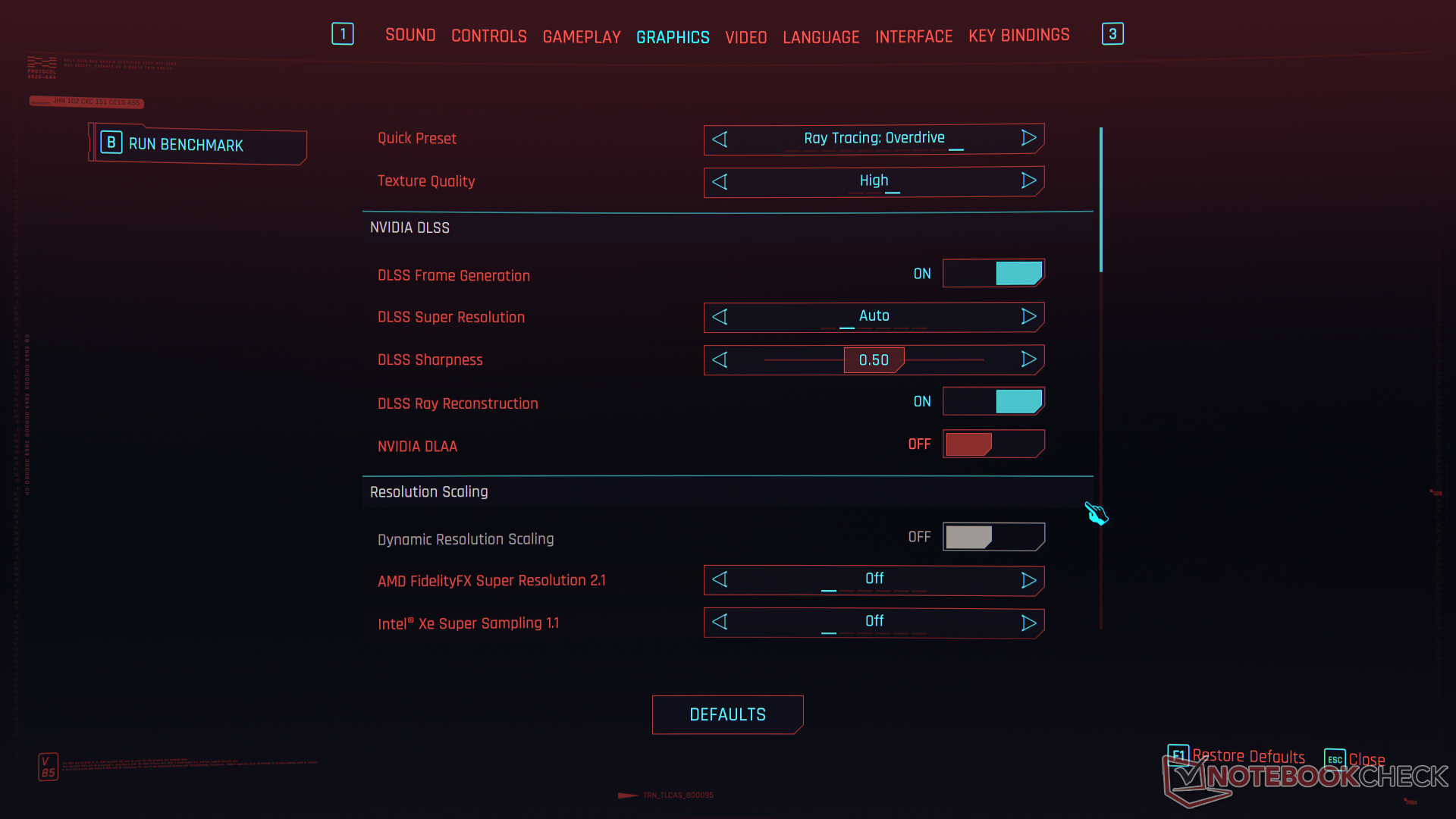
Task: Switch to the SOUND settings tab
Action: pyautogui.click(x=410, y=35)
